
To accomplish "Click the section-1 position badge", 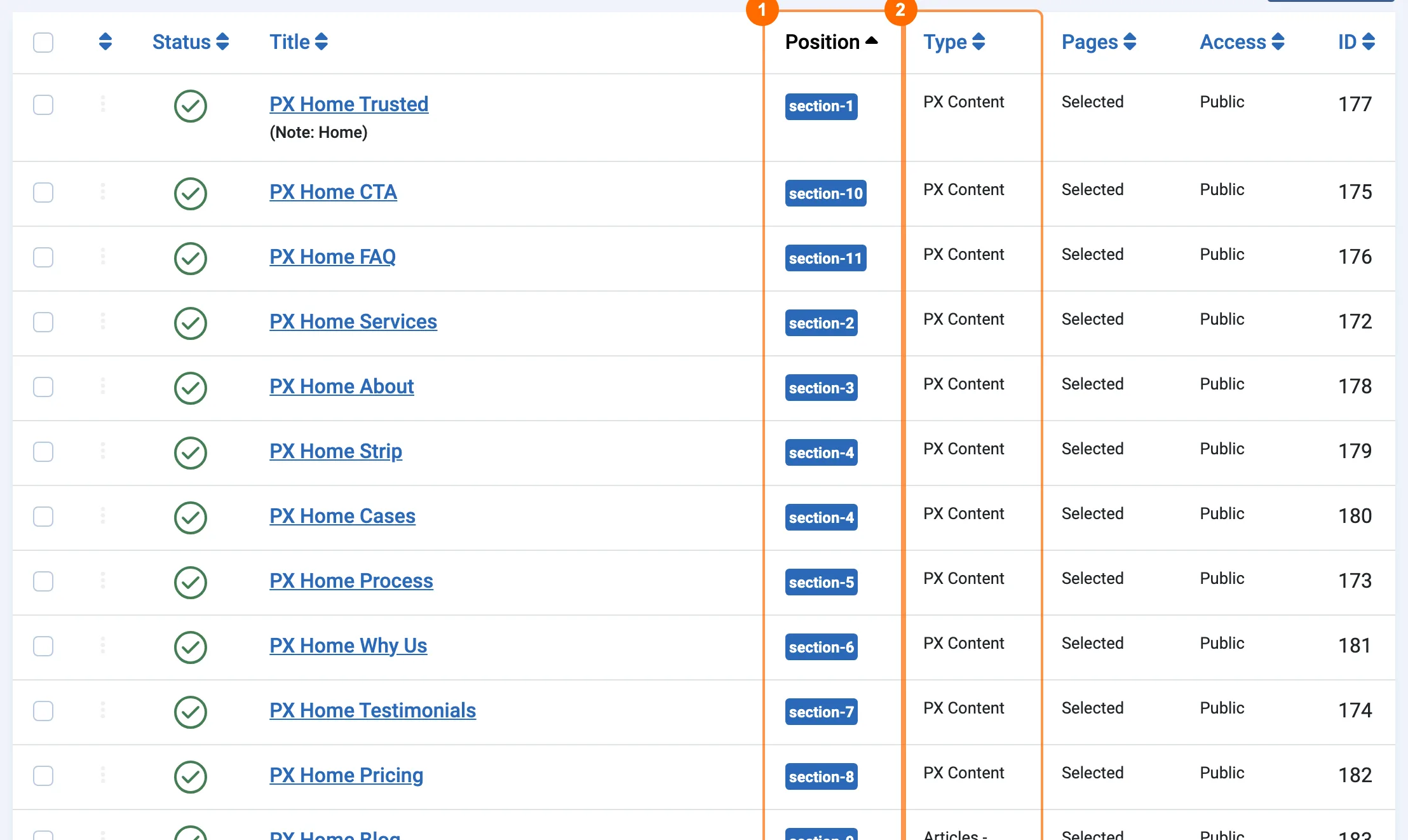I will click(x=821, y=106).
